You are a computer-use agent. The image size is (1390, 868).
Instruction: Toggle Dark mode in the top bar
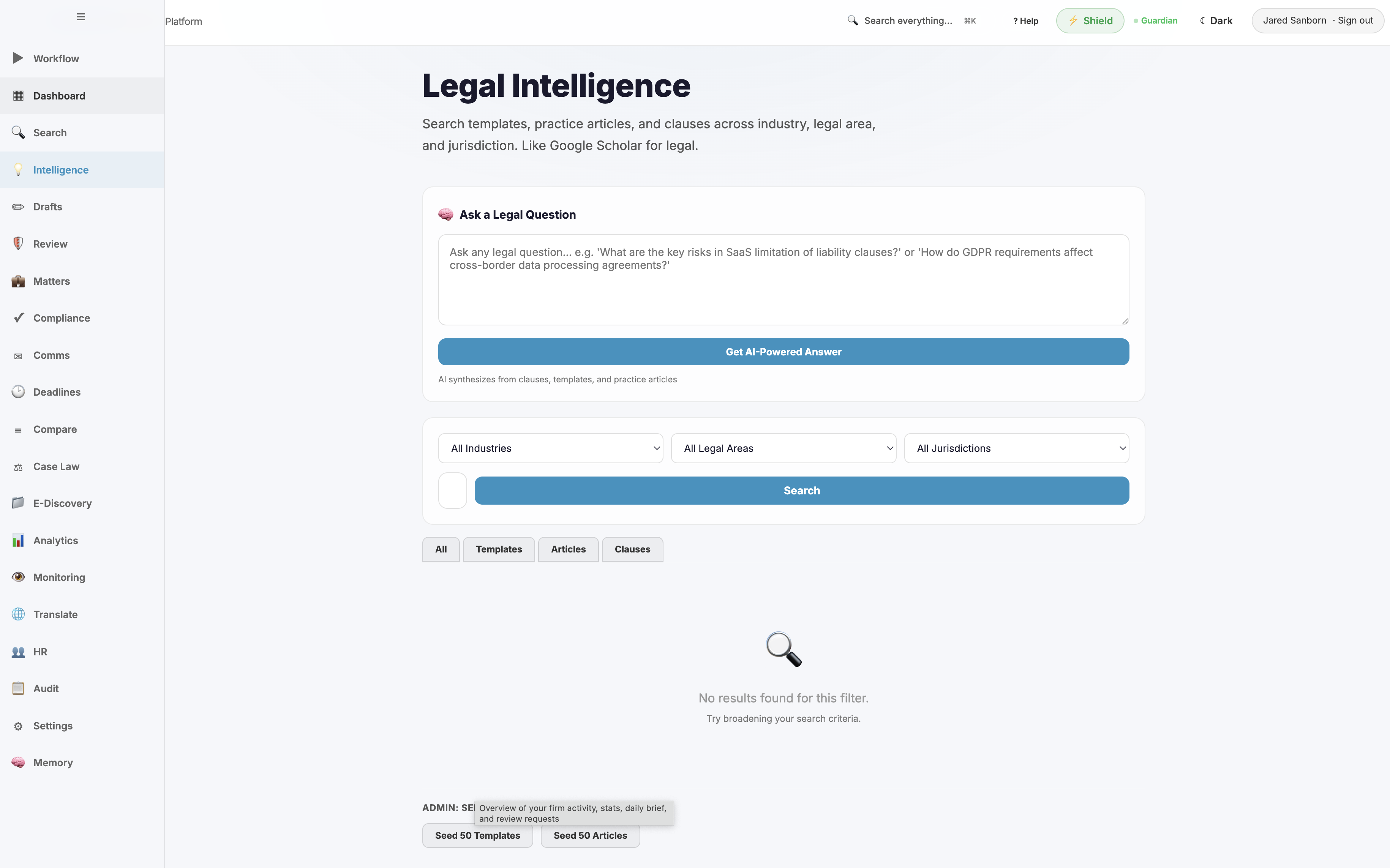point(1216,21)
